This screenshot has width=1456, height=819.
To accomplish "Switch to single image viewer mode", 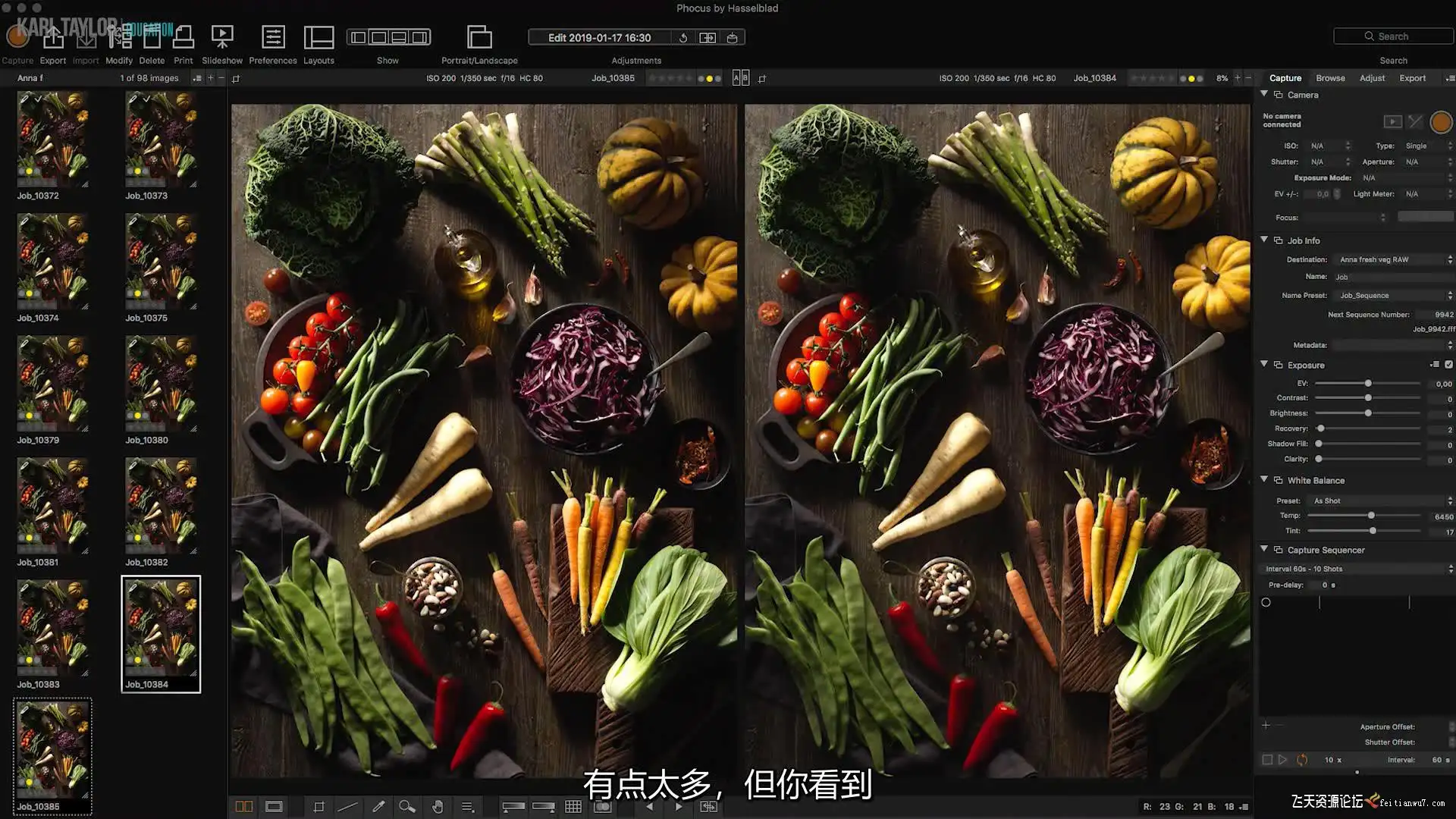I will (274, 807).
